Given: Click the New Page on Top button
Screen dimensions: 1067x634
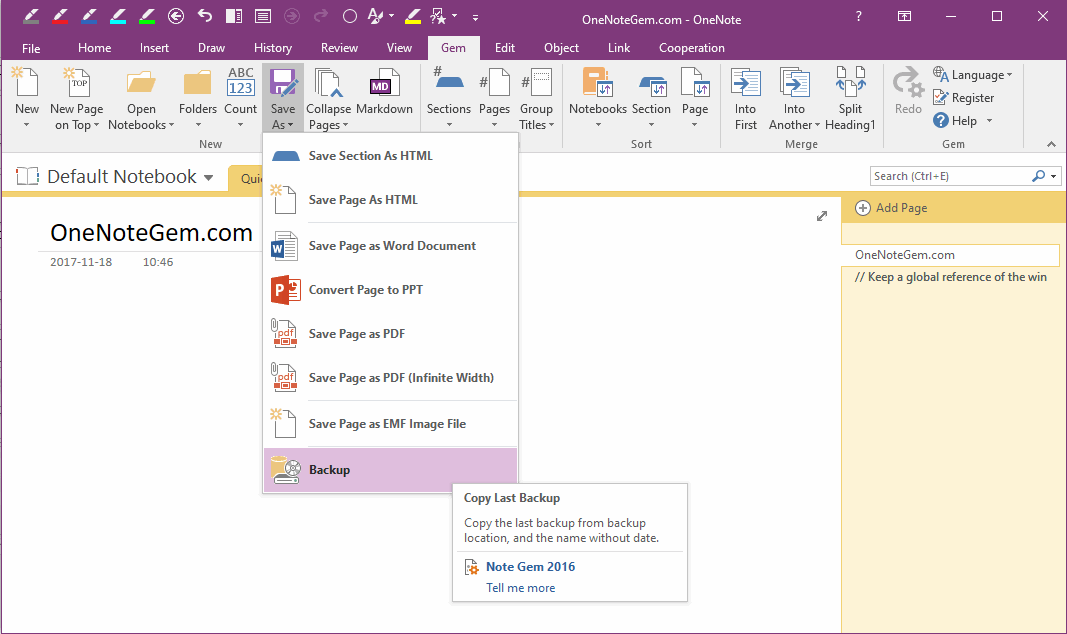Looking at the screenshot, I should point(76,99).
